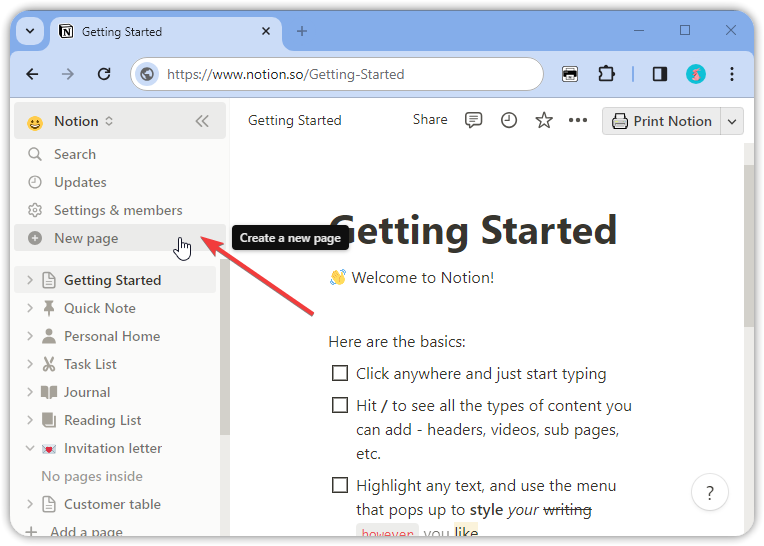
Task: Reload the page with the refresh icon
Action: (x=104, y=74)
